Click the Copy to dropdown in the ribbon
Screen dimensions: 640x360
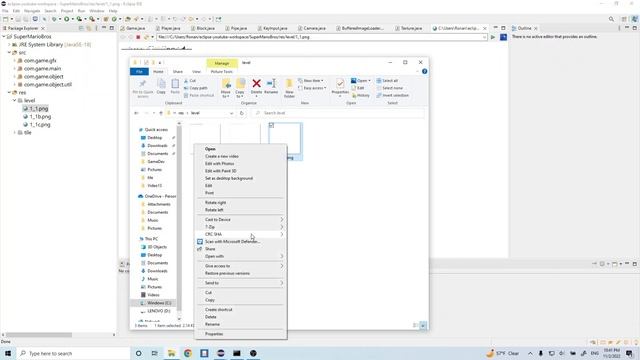(x=240, y=89)
